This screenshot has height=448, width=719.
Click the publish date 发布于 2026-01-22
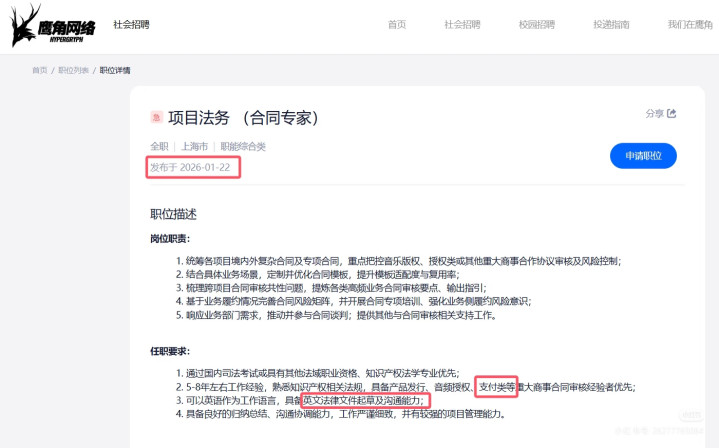190,167
